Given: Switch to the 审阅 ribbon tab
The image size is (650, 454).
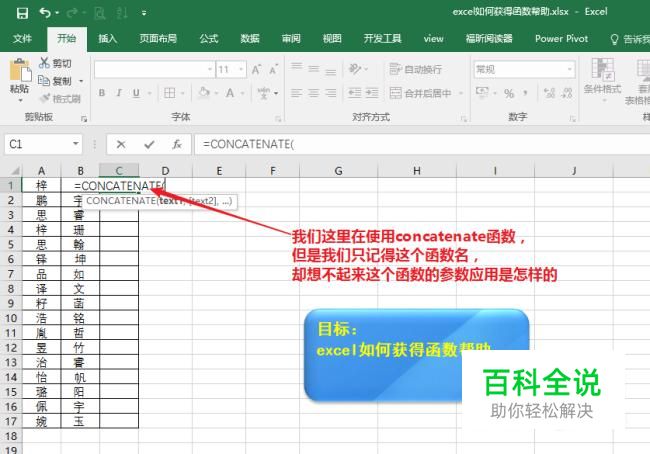Looking at the screenshot, I should coord(291,39).
